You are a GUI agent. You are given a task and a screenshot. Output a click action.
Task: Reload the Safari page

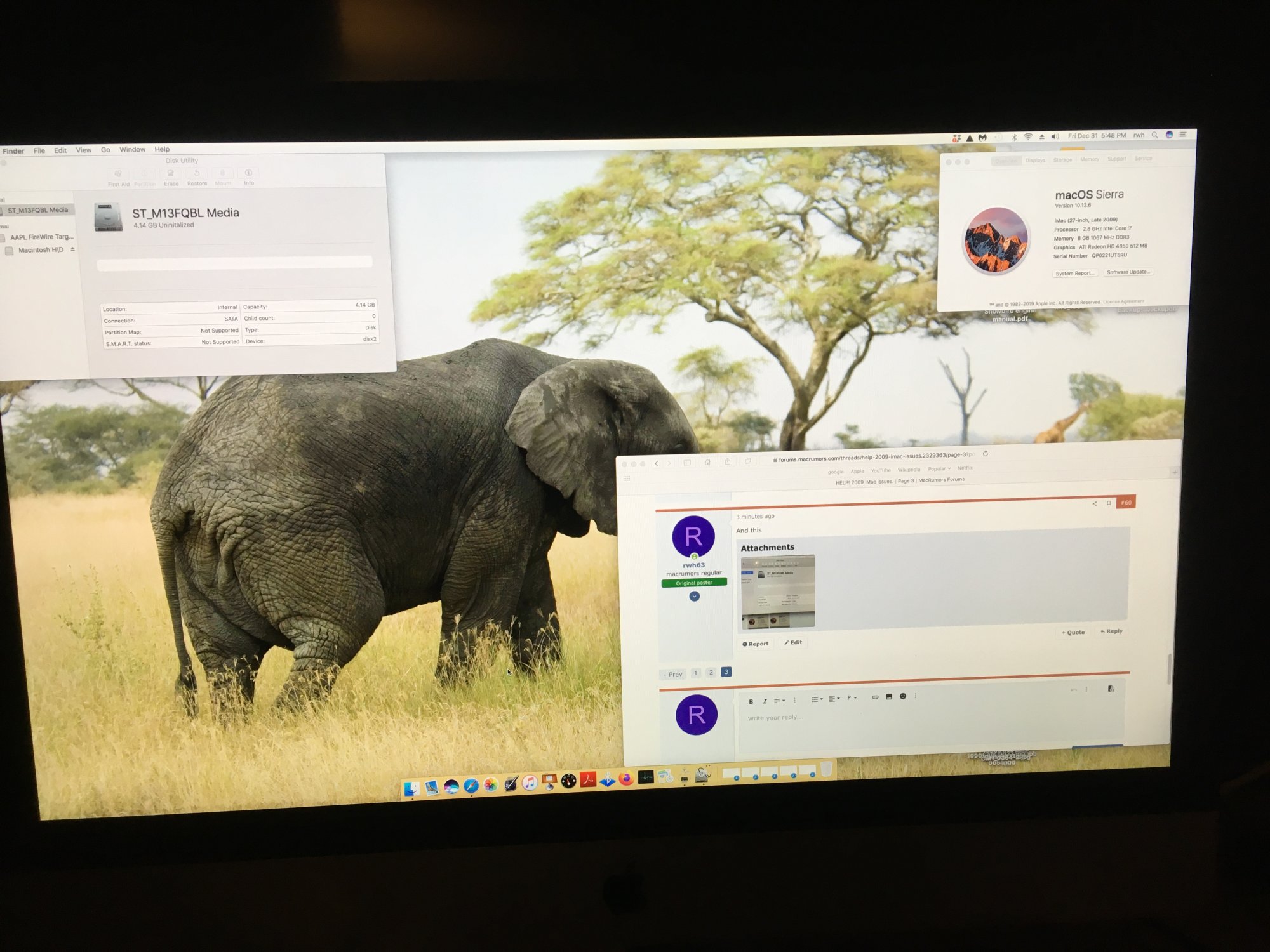point(985,454)
